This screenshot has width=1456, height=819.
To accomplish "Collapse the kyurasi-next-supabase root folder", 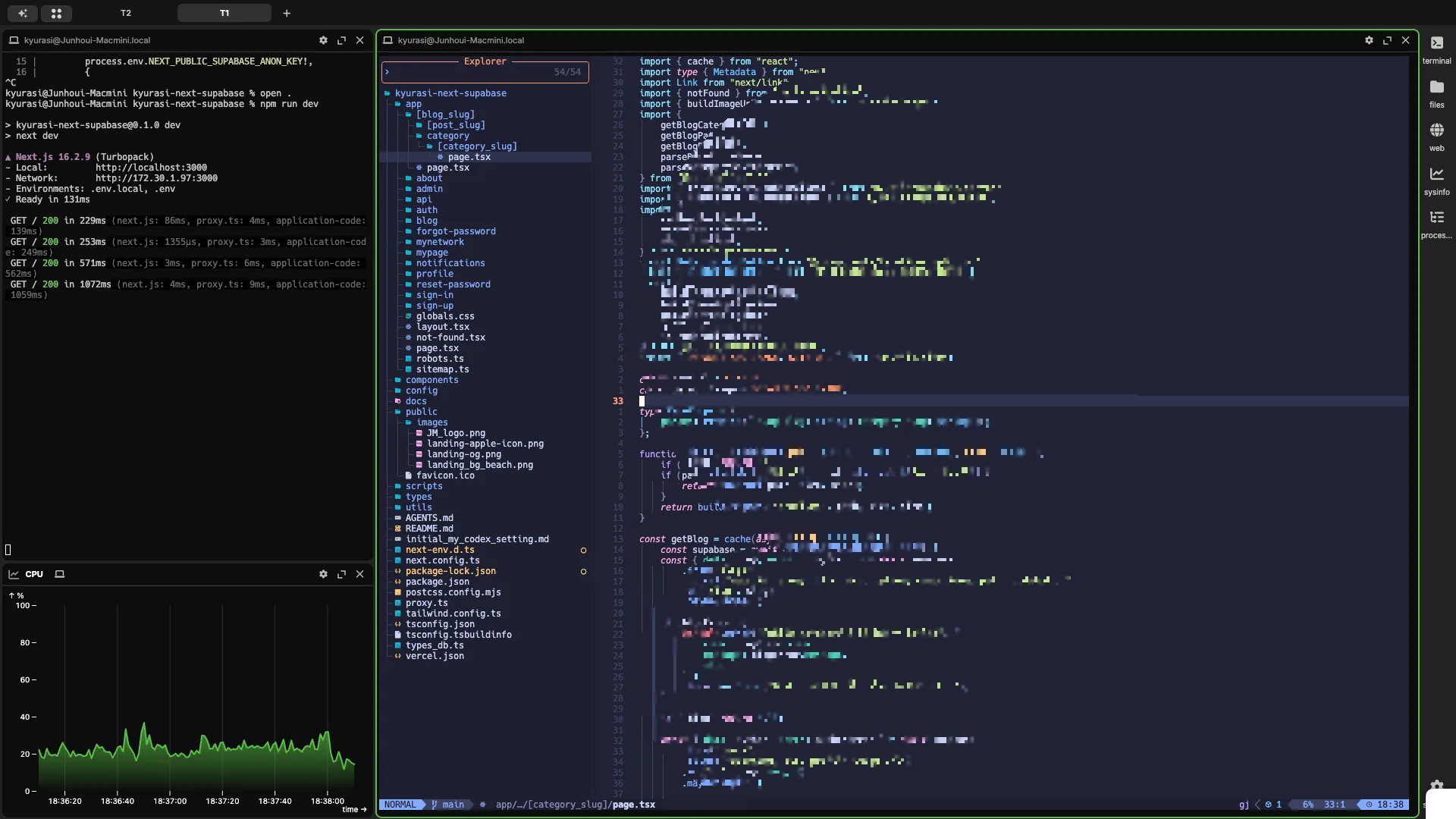I will [450, 93].
